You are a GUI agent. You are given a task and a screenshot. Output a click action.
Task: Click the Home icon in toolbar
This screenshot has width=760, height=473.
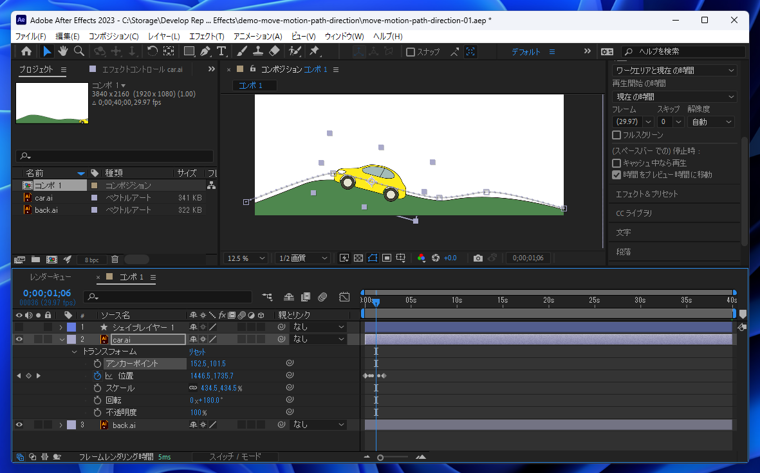coord(26,51)
